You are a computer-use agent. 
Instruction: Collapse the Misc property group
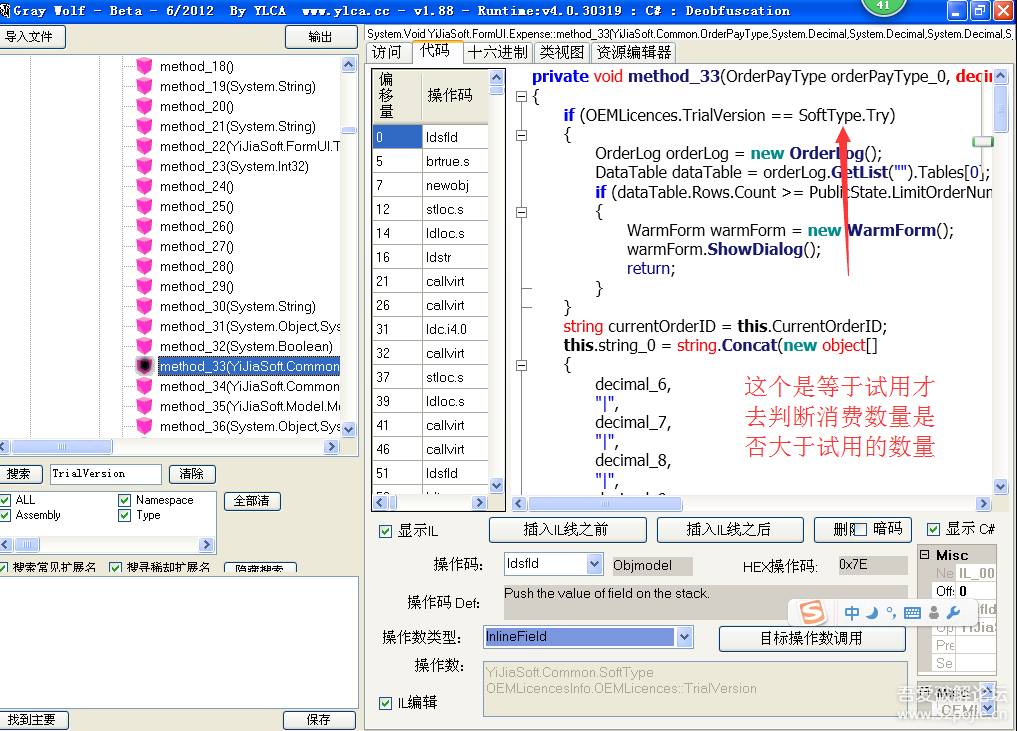tap(925, 555)
